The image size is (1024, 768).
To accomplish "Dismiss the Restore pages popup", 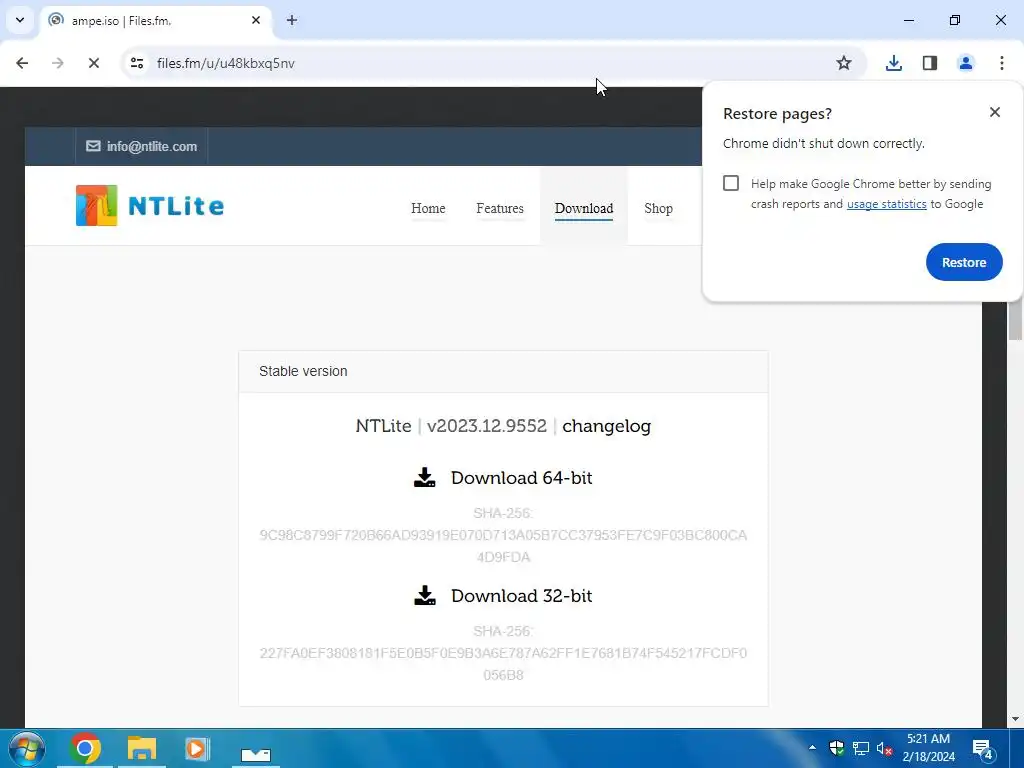I will pos(995,112).
